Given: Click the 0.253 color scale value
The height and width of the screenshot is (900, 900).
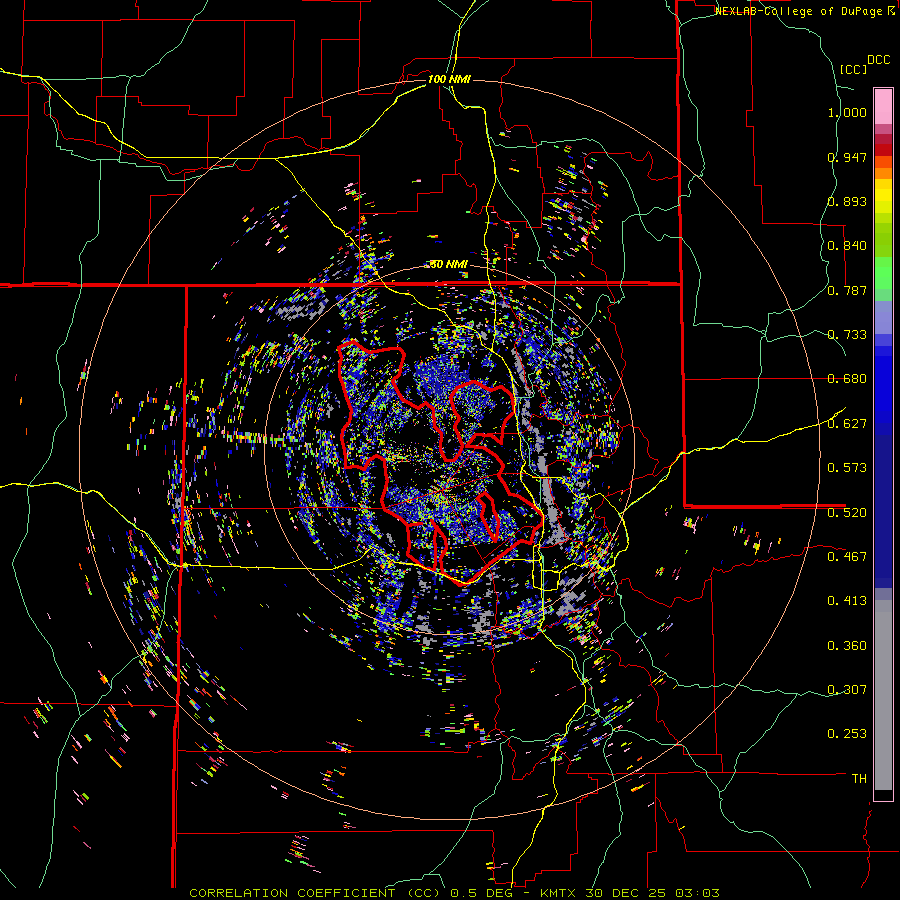Looking at the screenshot, I should (847, 734).
